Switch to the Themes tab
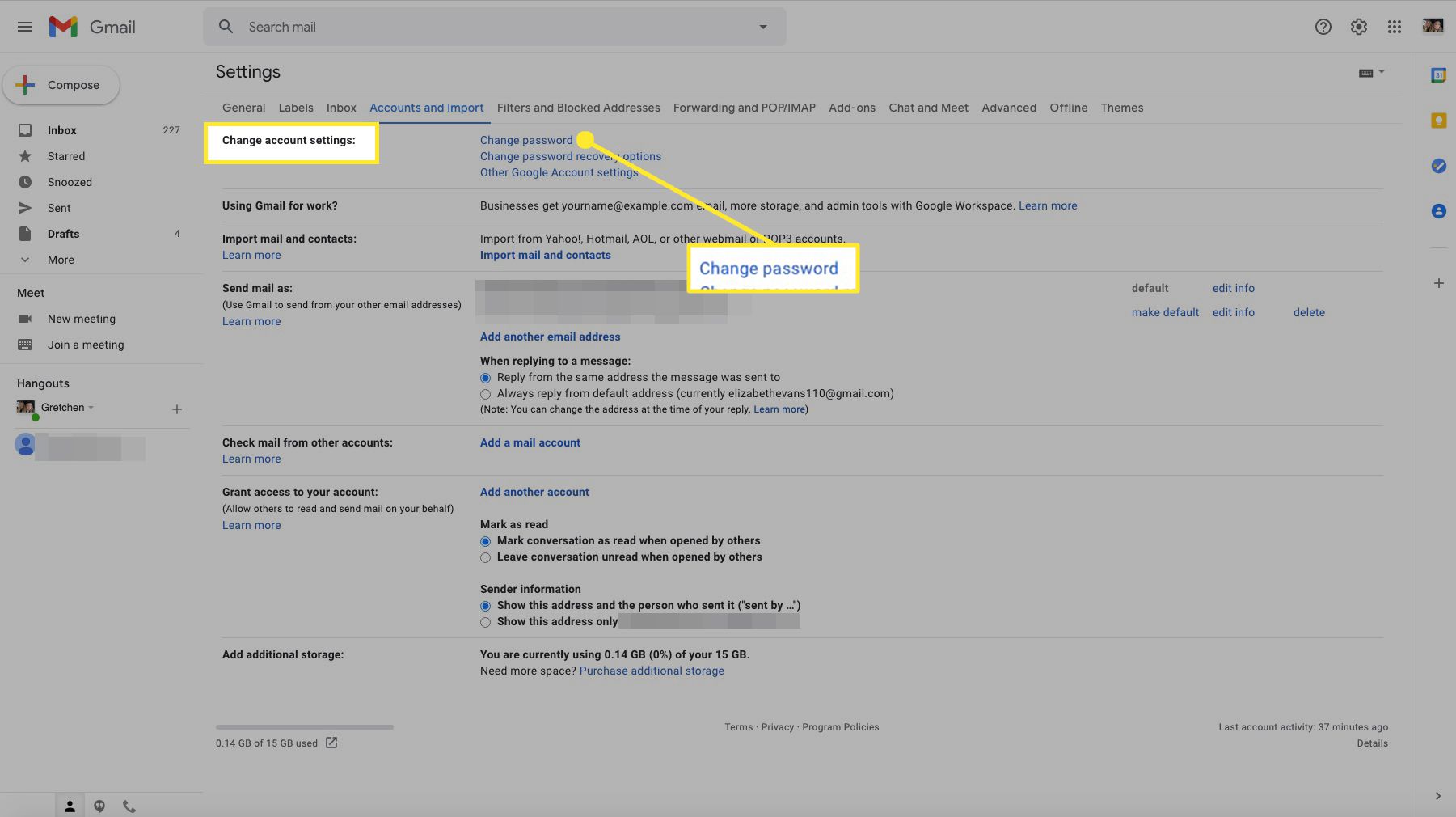 [x=1121, y=108]
